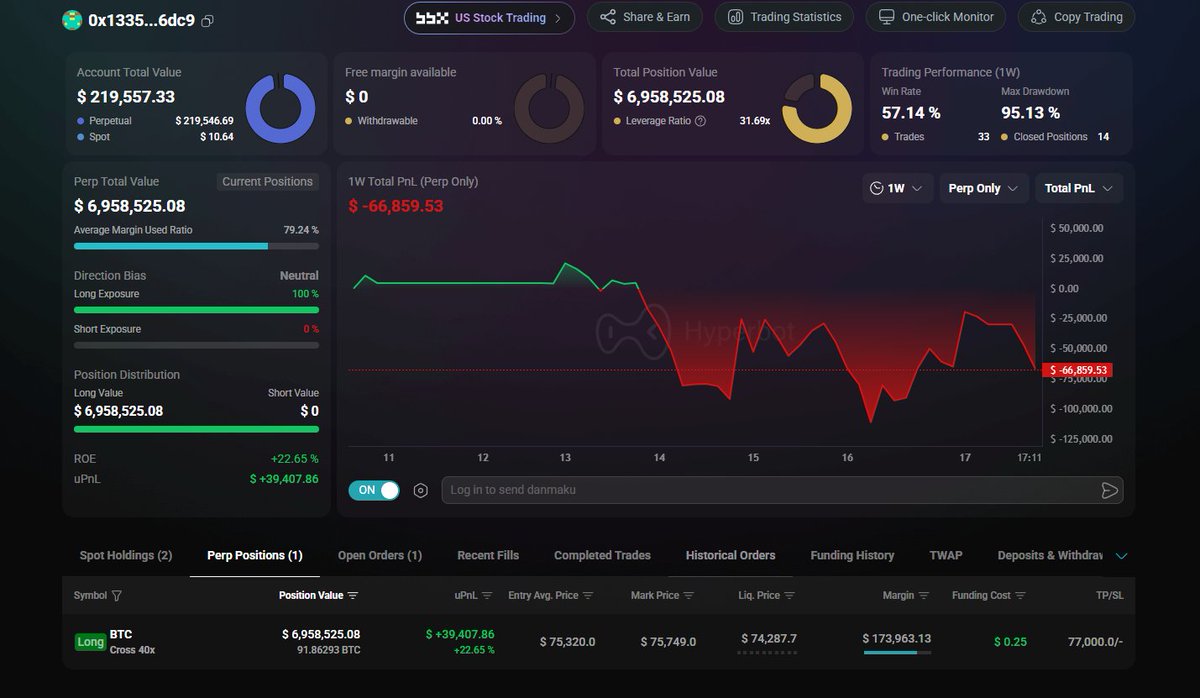Click the danmaku message input field
Image resolution: width=1200 pixels, height=698 pixels.
point(768,490)
